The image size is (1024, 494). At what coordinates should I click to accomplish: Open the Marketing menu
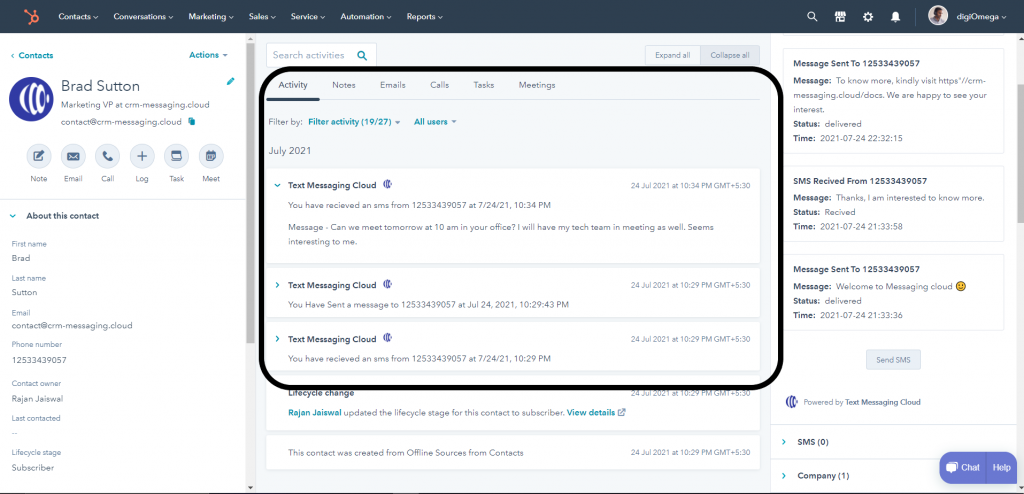[211, 17]
